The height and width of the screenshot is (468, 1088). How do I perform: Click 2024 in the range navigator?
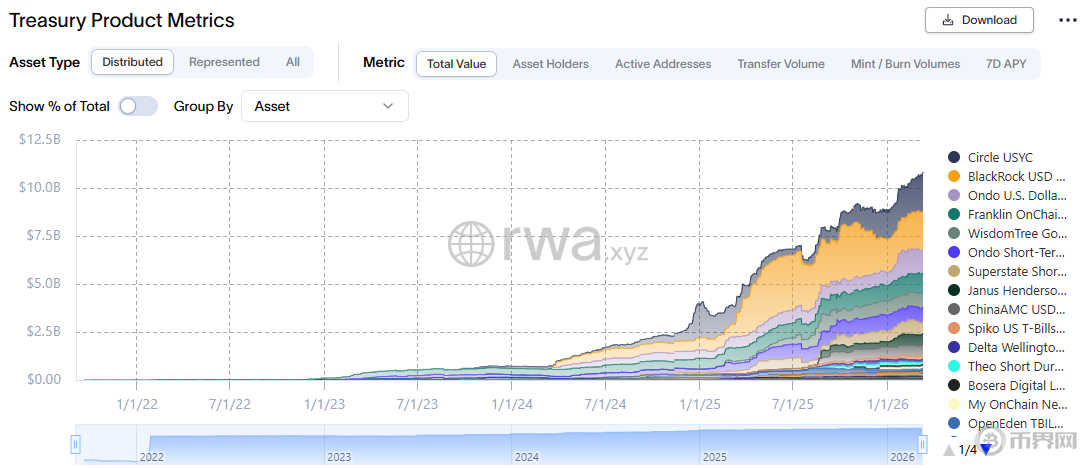point(527,458)
